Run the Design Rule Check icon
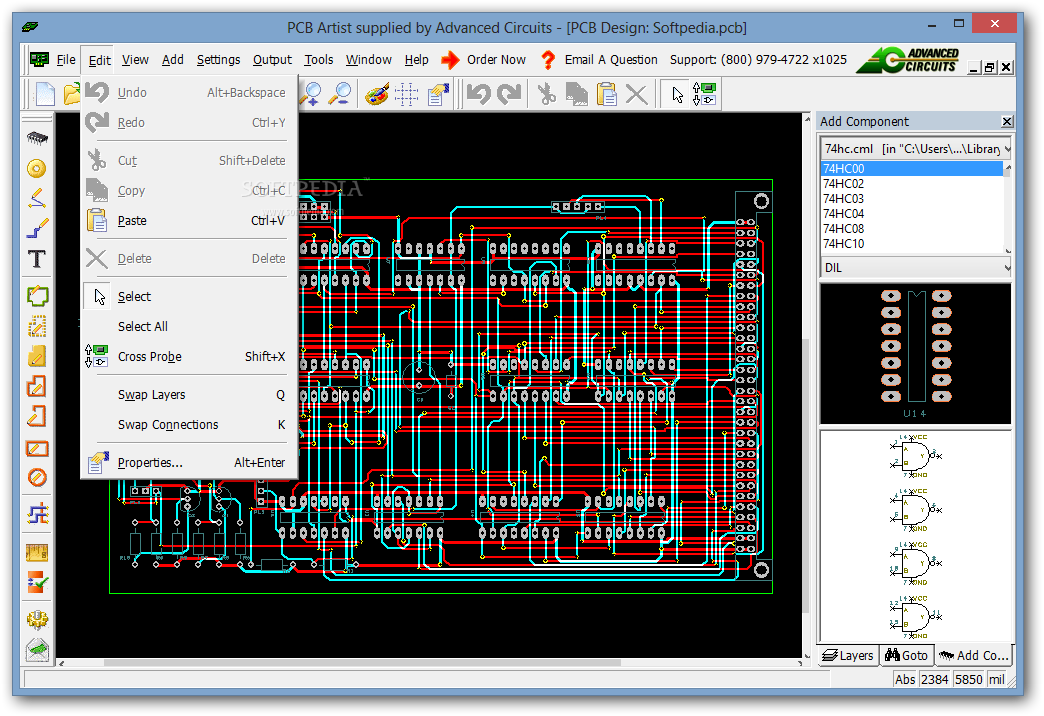 tap(37, 582)
